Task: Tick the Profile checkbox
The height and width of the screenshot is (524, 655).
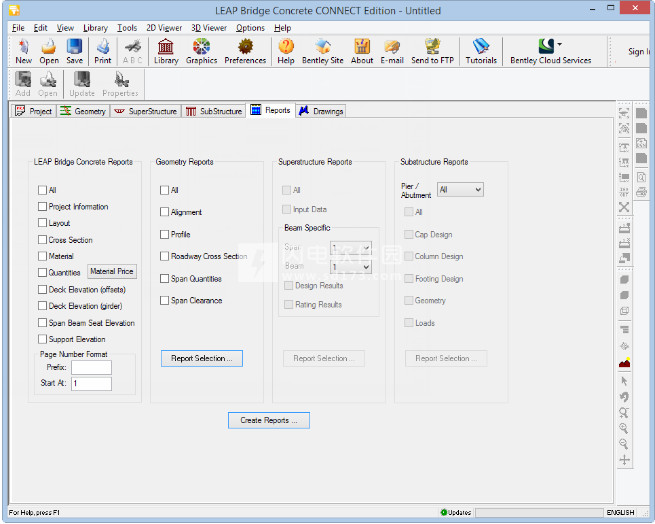Action: [164, 234]
